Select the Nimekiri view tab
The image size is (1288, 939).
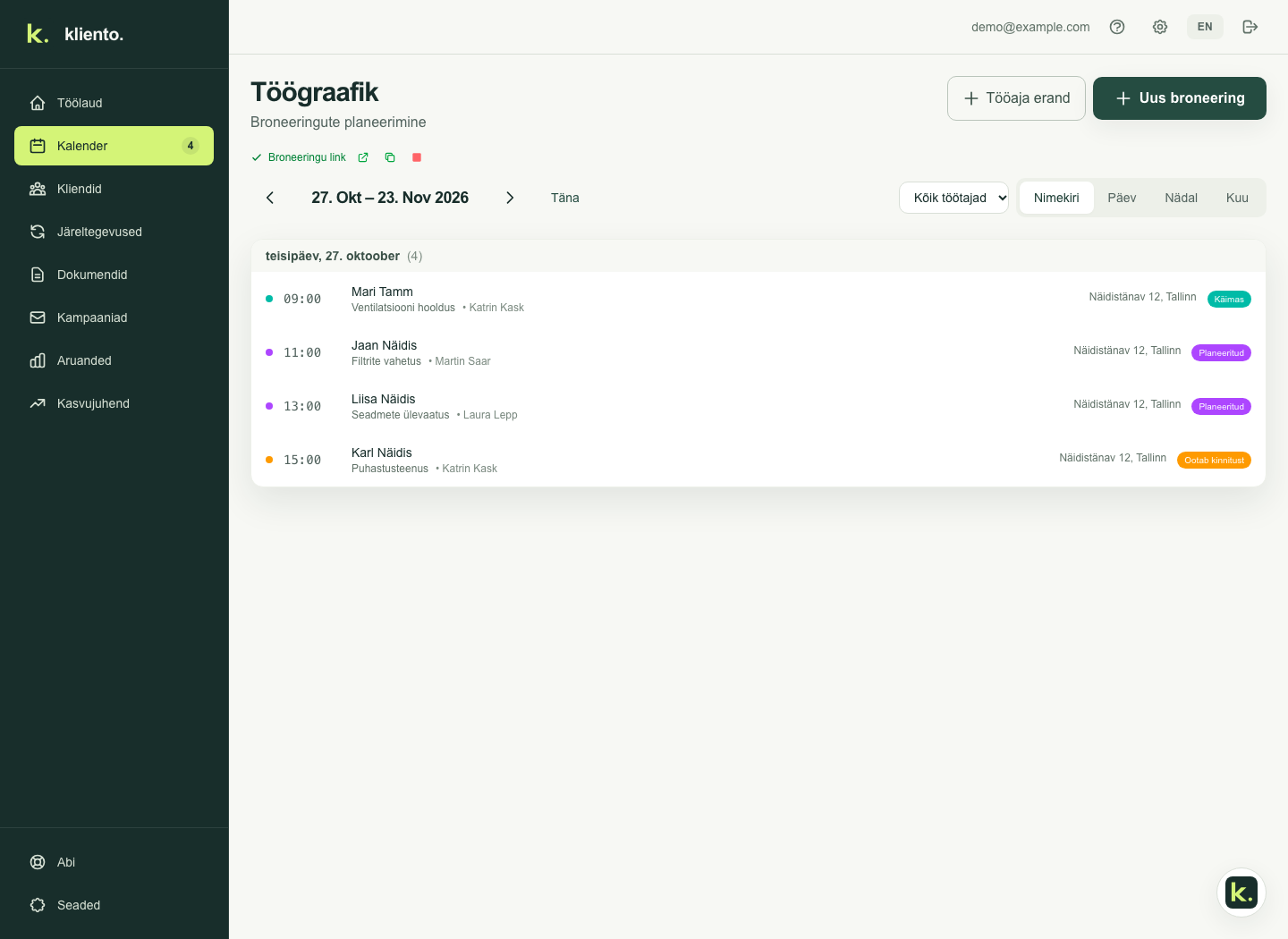click(1056, 198)
